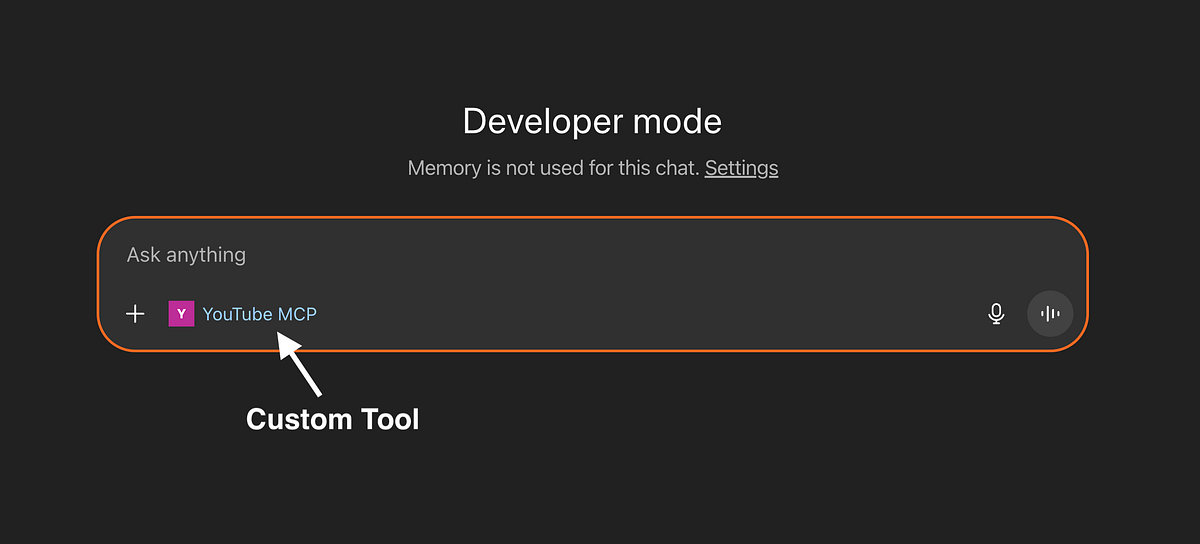Click the pink square YouTube MCP logo
The image size is (1200, 544).
181,314
